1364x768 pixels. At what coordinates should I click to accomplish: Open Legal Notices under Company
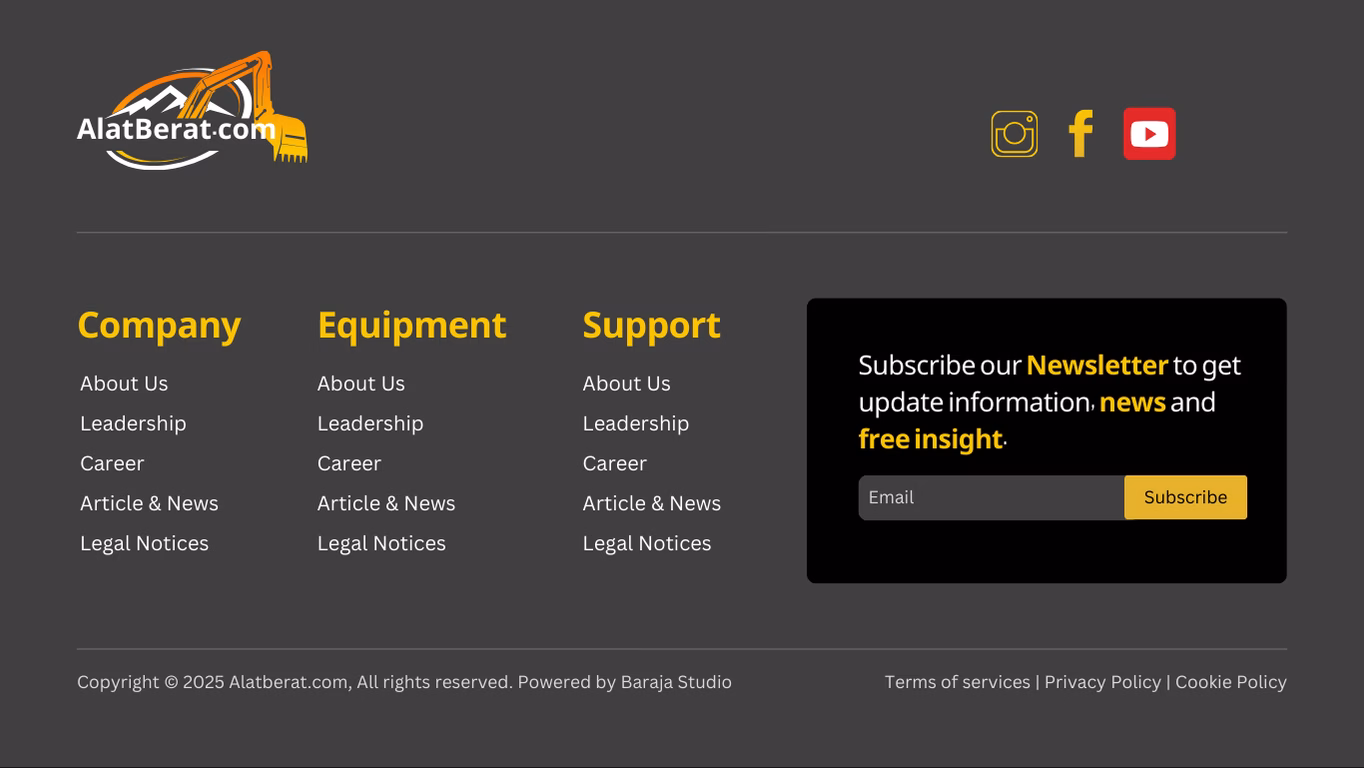point(144,544)
